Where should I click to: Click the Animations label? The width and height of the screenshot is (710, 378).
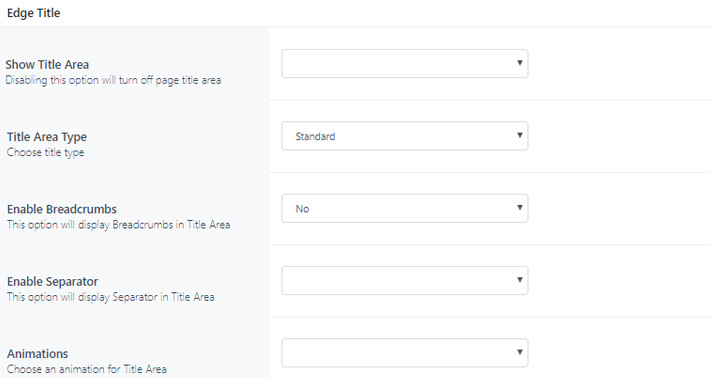pos(38,354)
